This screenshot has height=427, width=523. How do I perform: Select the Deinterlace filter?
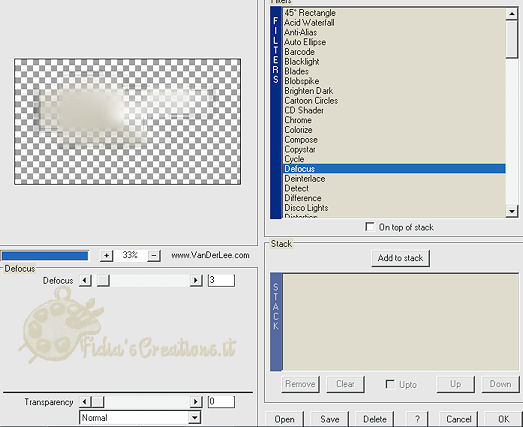(x=394, y=178)
